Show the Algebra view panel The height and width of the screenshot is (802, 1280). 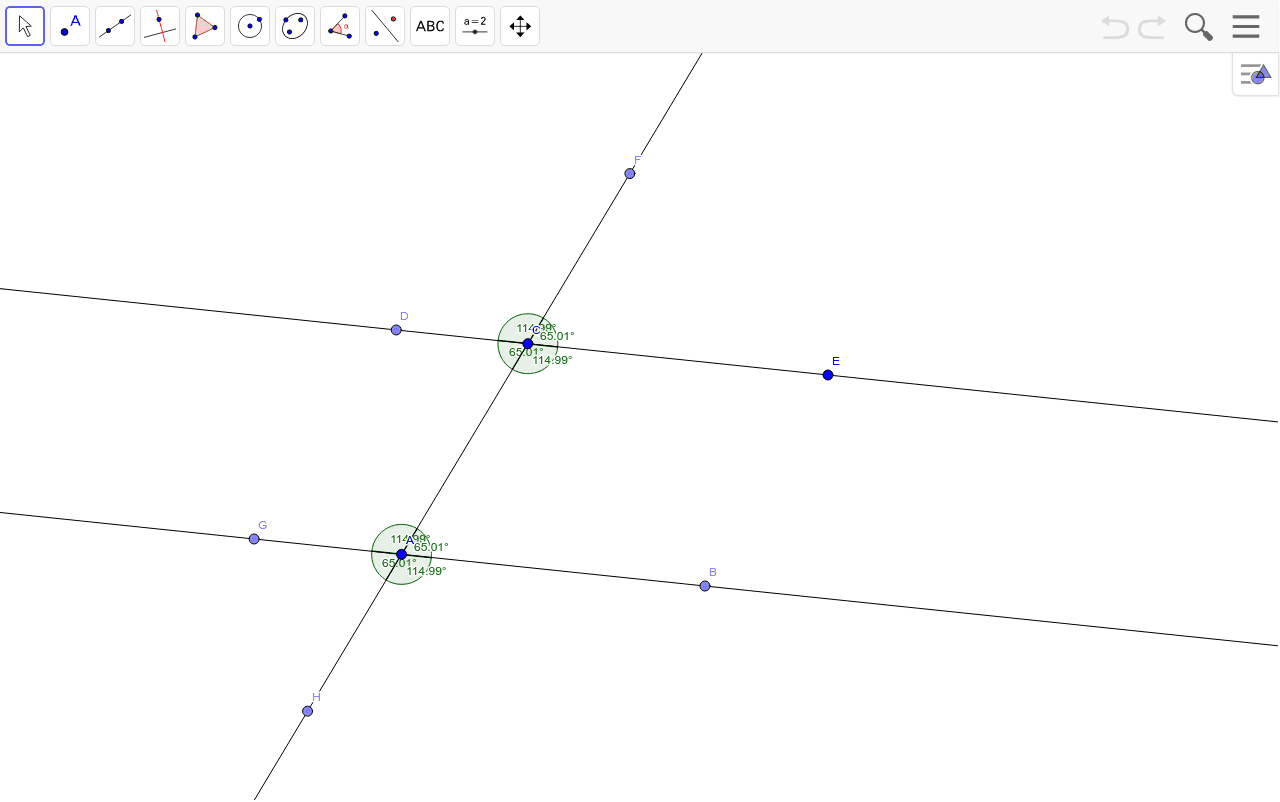click(1255, 74)
